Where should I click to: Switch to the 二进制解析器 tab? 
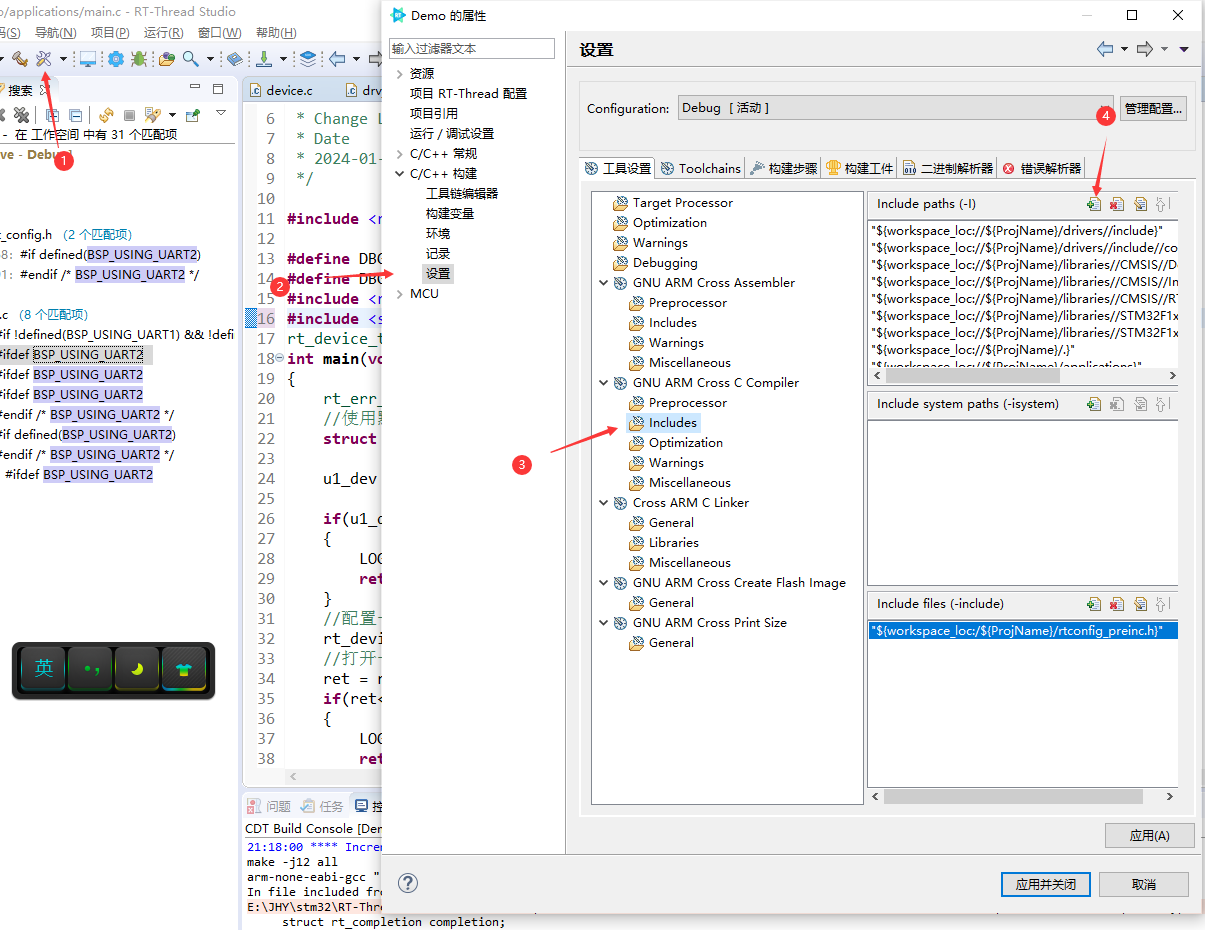(x=948, y=168)
